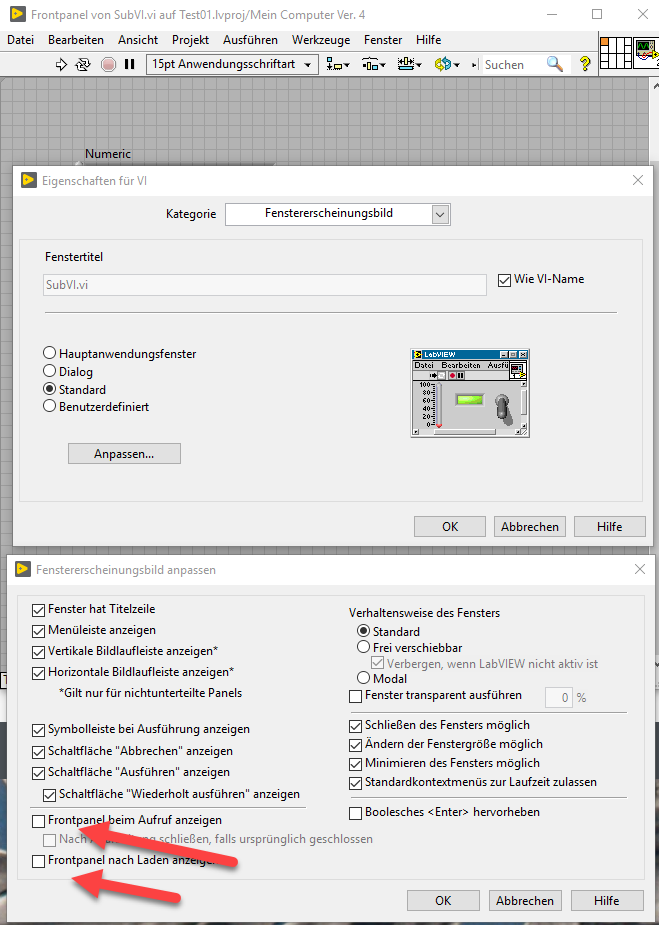Click the transparency percent value field
Image resolution: width=659 pixels, height=925 pixels.
(559, 698)
